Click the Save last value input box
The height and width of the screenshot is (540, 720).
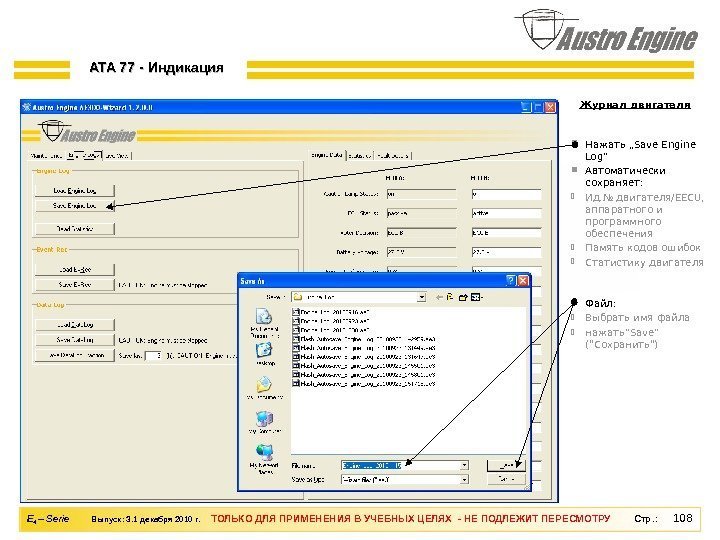click(153, 355)
